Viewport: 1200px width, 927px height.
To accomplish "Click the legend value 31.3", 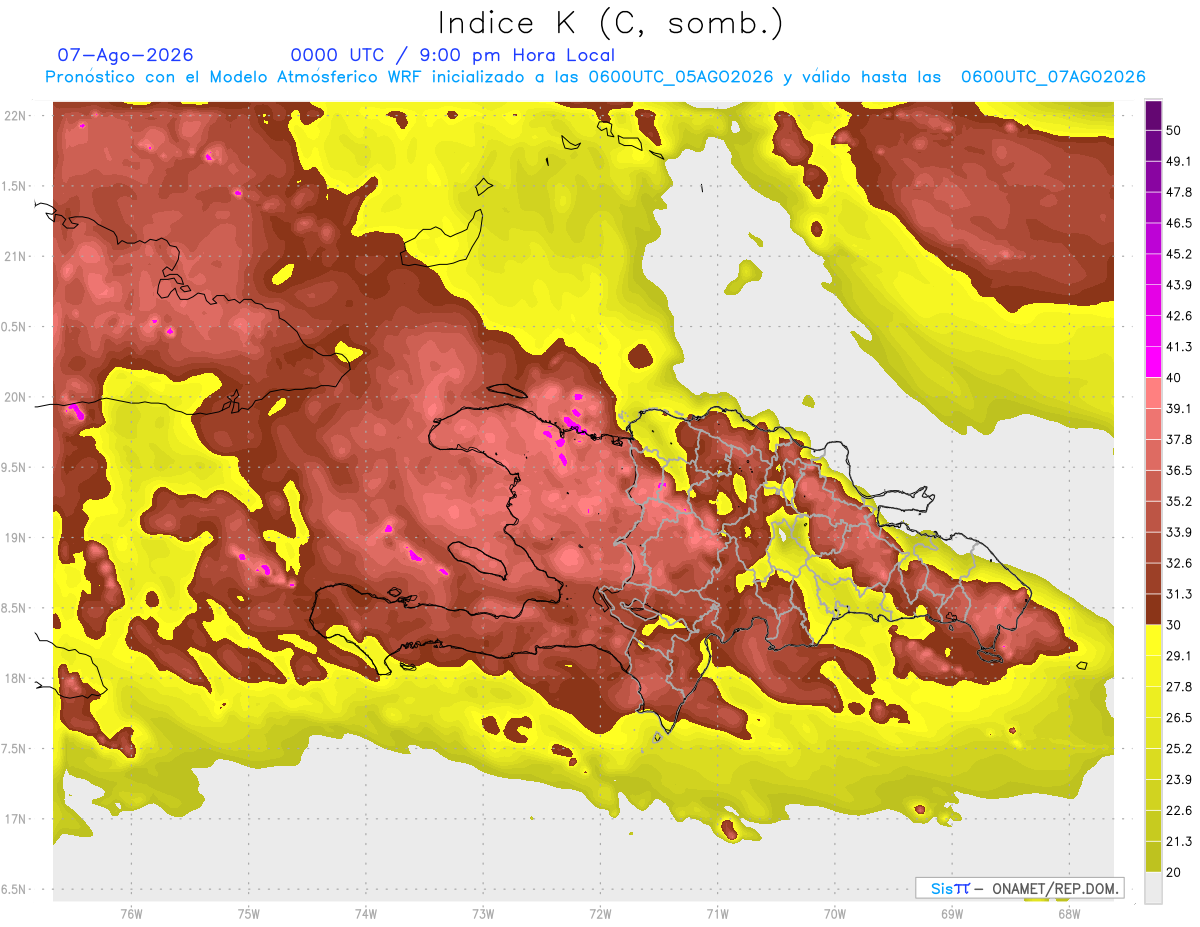I will (x=1179, y=594).
